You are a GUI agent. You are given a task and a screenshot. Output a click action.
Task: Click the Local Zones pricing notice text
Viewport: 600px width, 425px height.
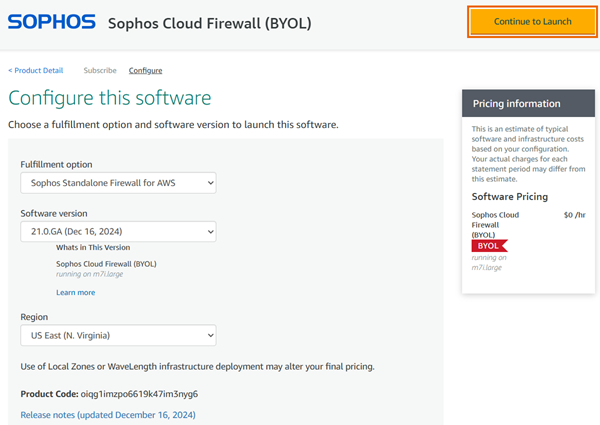point(197,367)
